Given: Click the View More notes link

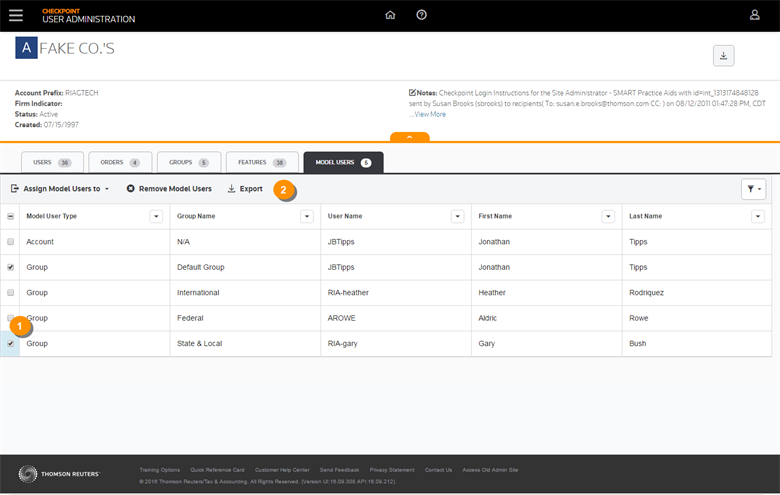Looking at the screenshot, I should click(430, 114).
